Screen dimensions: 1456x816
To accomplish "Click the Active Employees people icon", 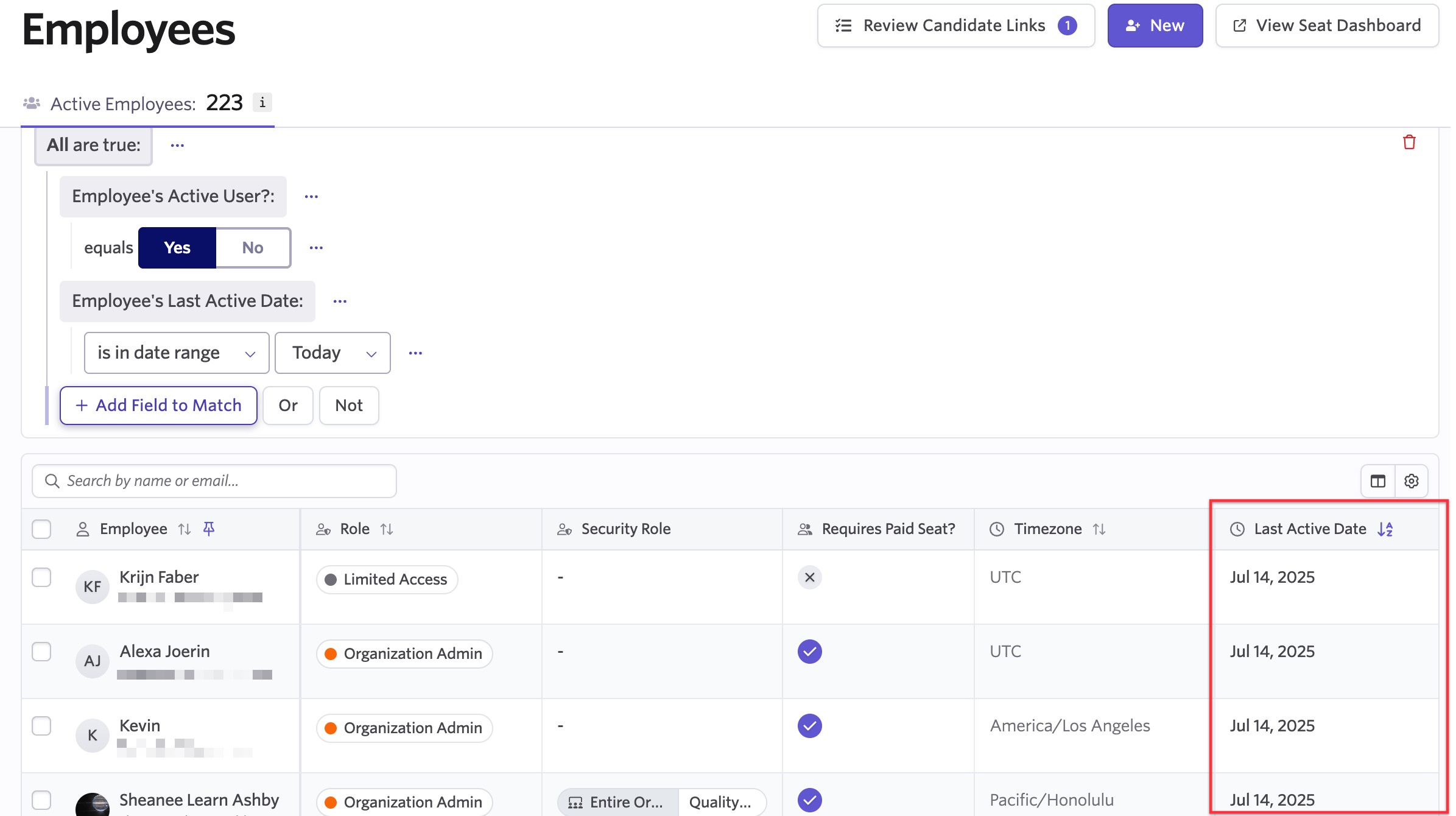I will click(32, 104).
